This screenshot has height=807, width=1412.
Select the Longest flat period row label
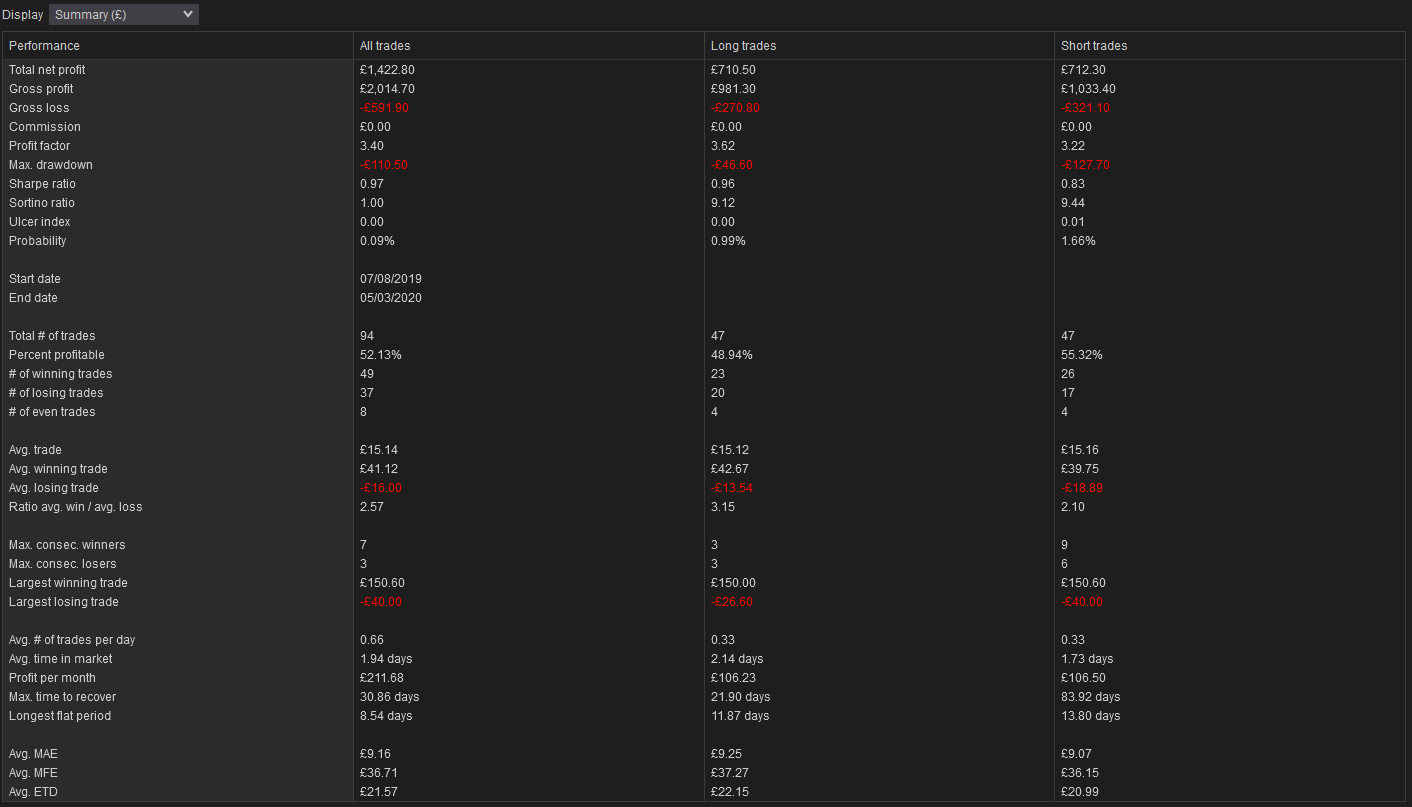click(x=60, y=716)
